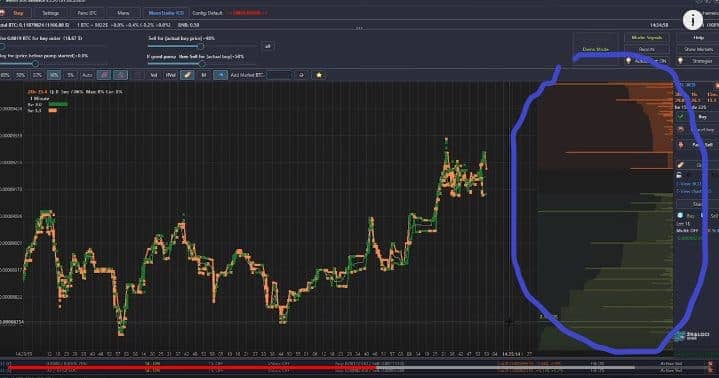719x378 pixels.
Task: Click the 'all' button beside sell slider
Action: pyautogui.click(x=268, y=46)
